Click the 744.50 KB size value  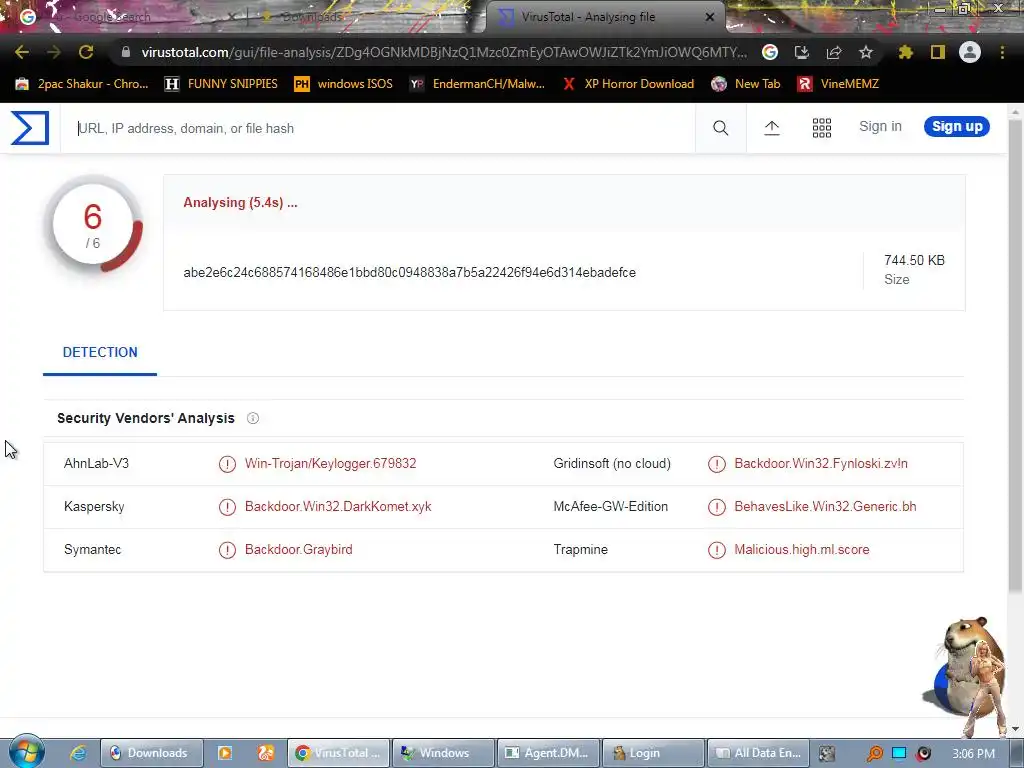click(914, 261)
